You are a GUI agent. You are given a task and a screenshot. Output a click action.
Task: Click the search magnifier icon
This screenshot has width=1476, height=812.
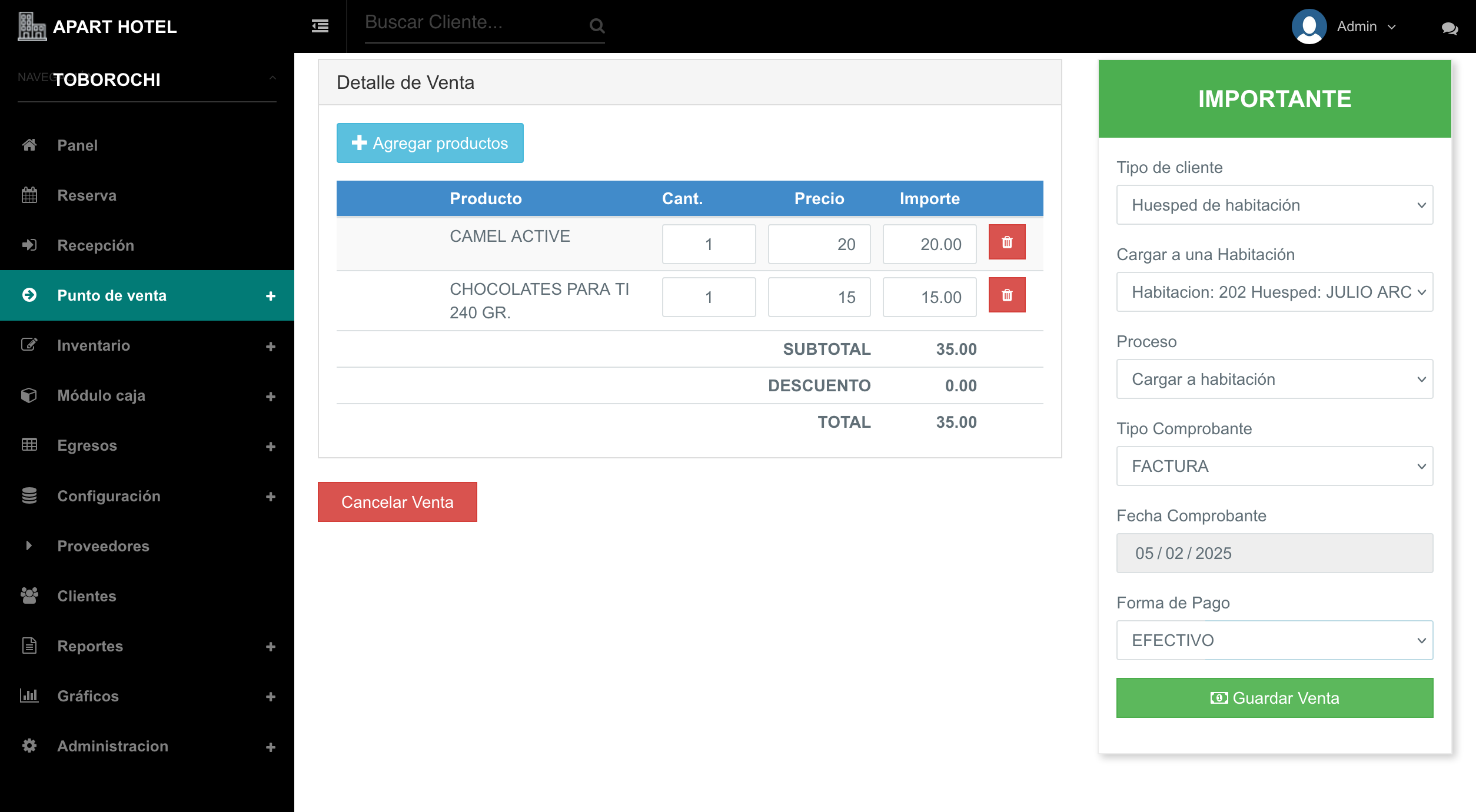coord(596,26)
